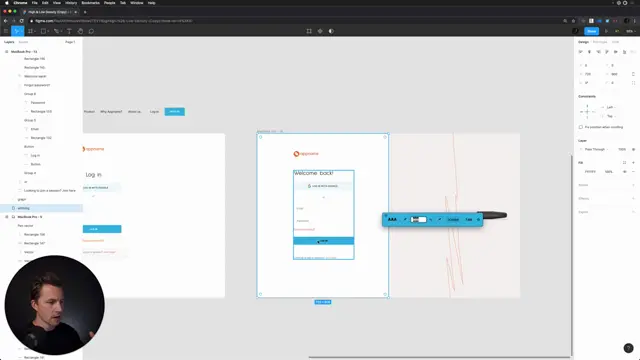This screenshot has width=640, height=360.
Task: Click the blue Log in button in the selected frame
Action: [324, 241]
